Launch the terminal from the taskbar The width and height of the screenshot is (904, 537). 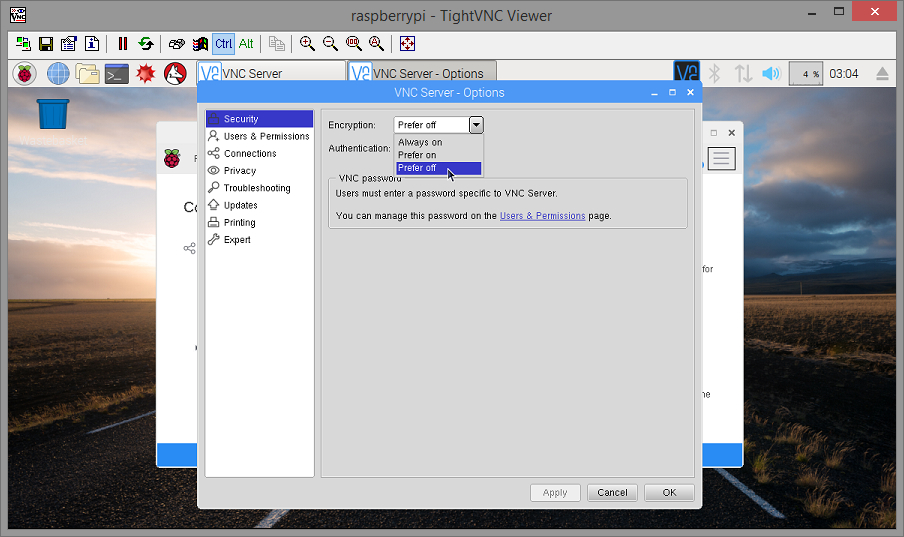click(116, 74)
